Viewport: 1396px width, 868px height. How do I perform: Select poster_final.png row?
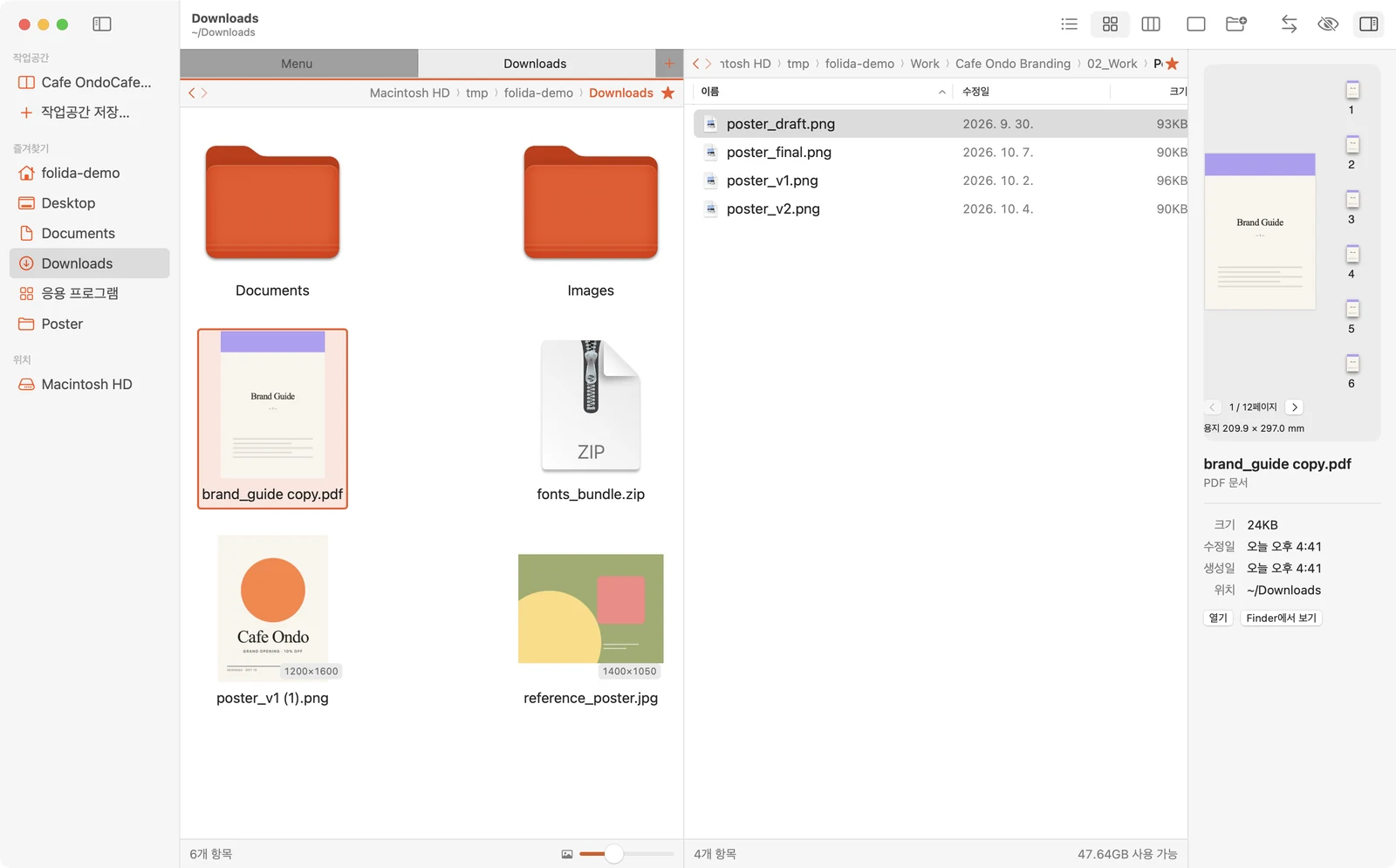coord(941,152)
